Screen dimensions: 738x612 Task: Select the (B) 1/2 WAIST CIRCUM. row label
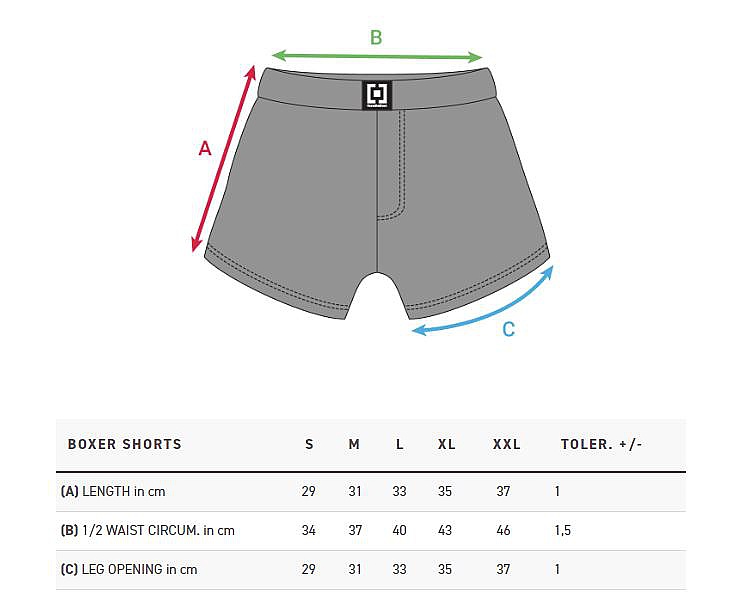point(147,531)
